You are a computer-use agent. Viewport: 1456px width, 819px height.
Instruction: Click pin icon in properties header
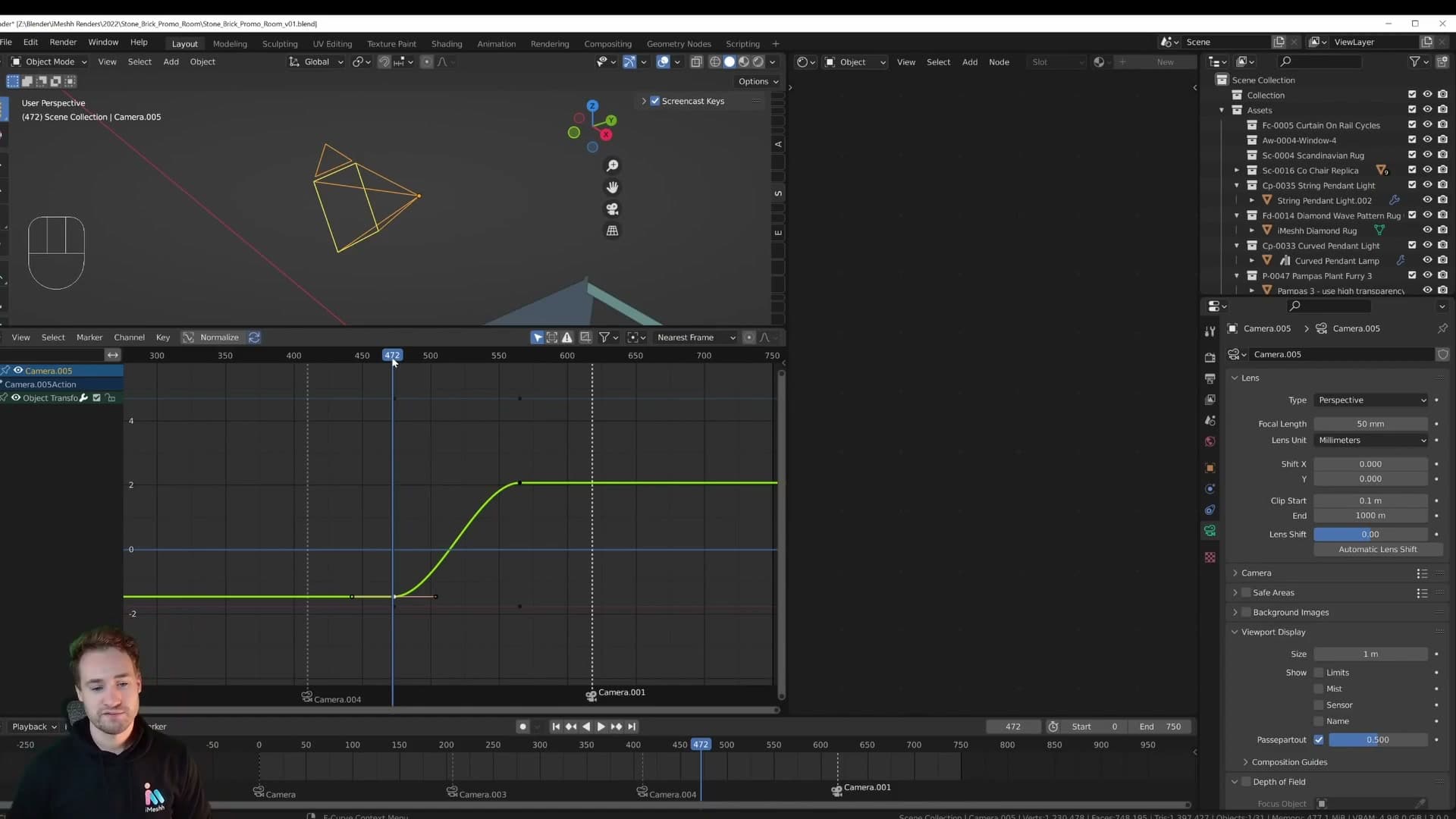pyautogui.click(x=1442, y=328)
